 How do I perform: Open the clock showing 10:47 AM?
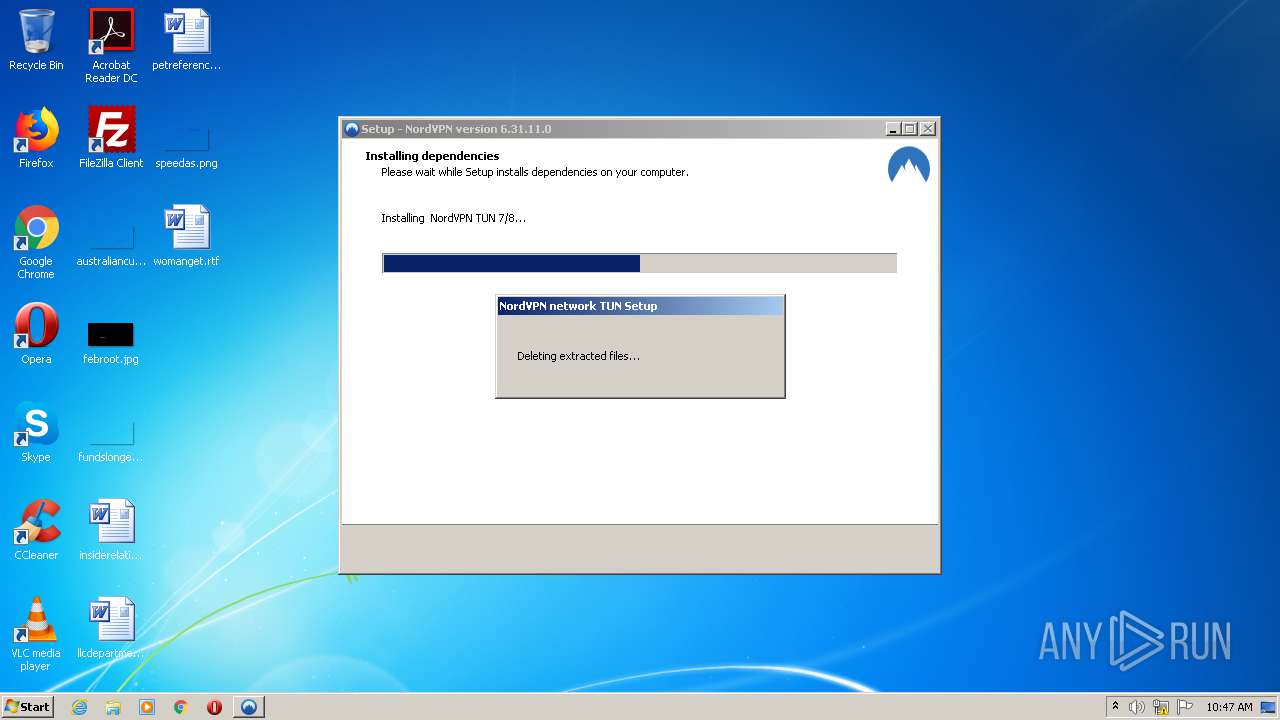coord(1229,707)
